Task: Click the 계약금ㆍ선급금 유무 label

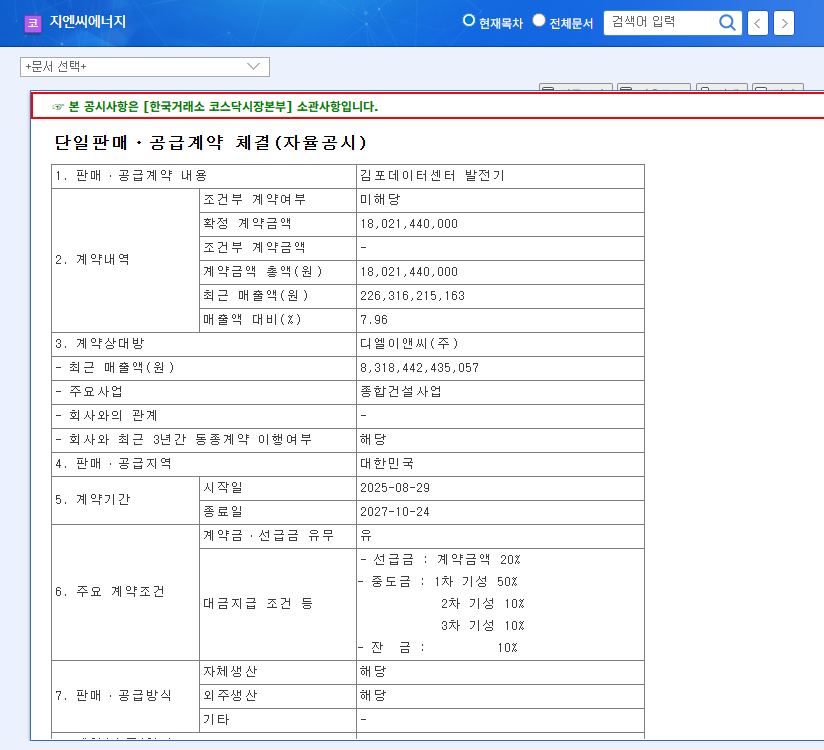Action: click(x=269, y=536)
